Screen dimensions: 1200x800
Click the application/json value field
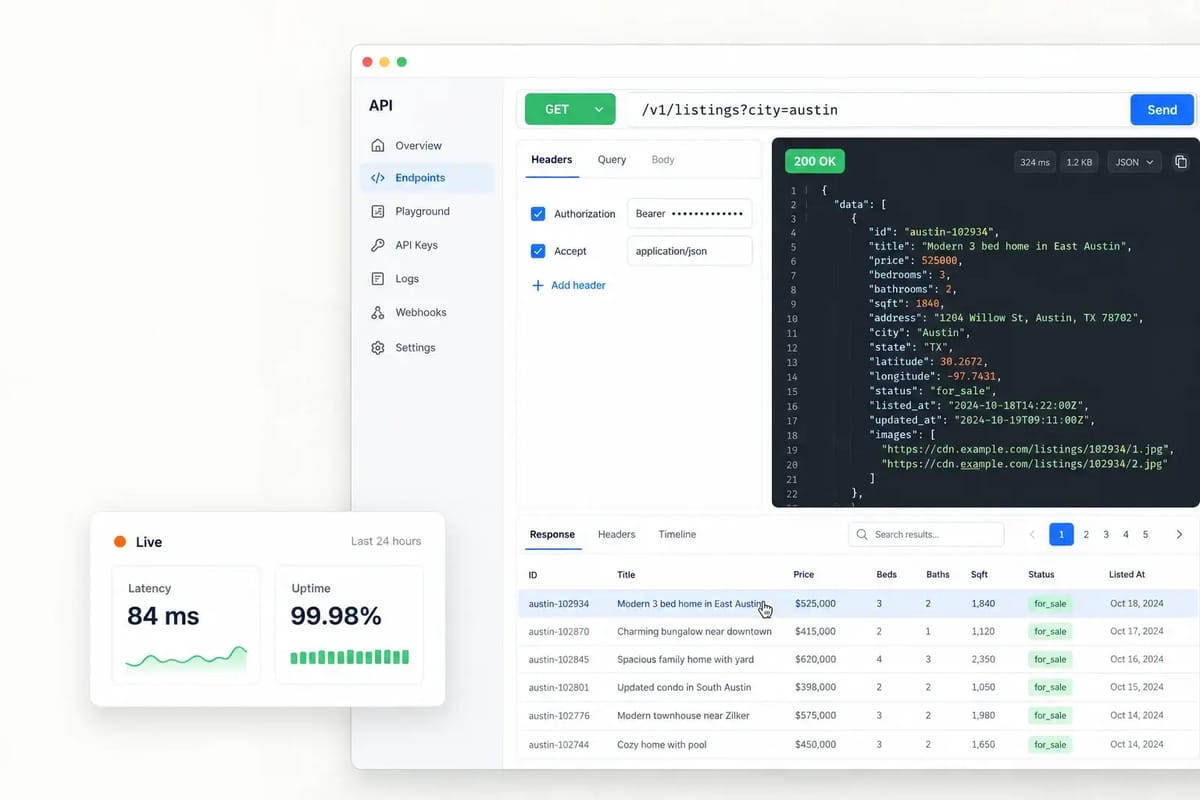[x=690, y=251]
